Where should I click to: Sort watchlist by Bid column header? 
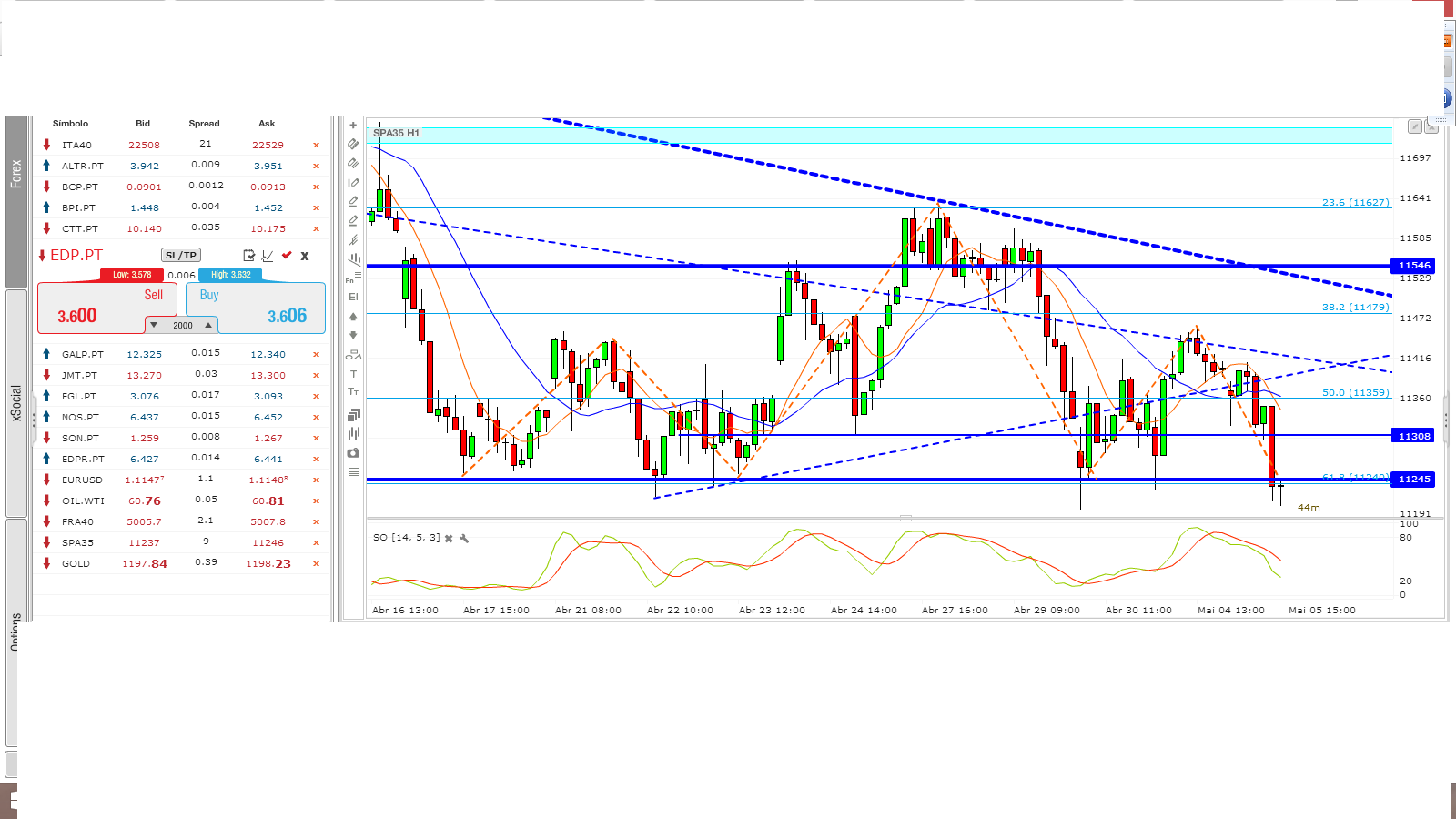coord(143,124)
